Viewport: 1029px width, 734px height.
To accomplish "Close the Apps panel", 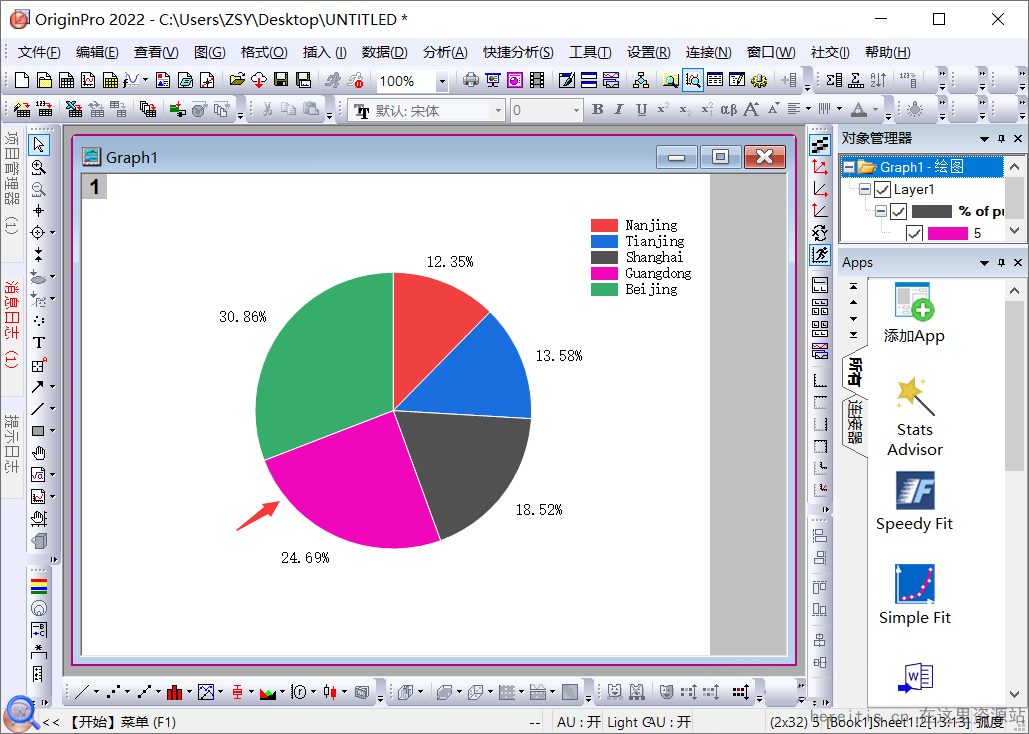I will (1018, 263).
